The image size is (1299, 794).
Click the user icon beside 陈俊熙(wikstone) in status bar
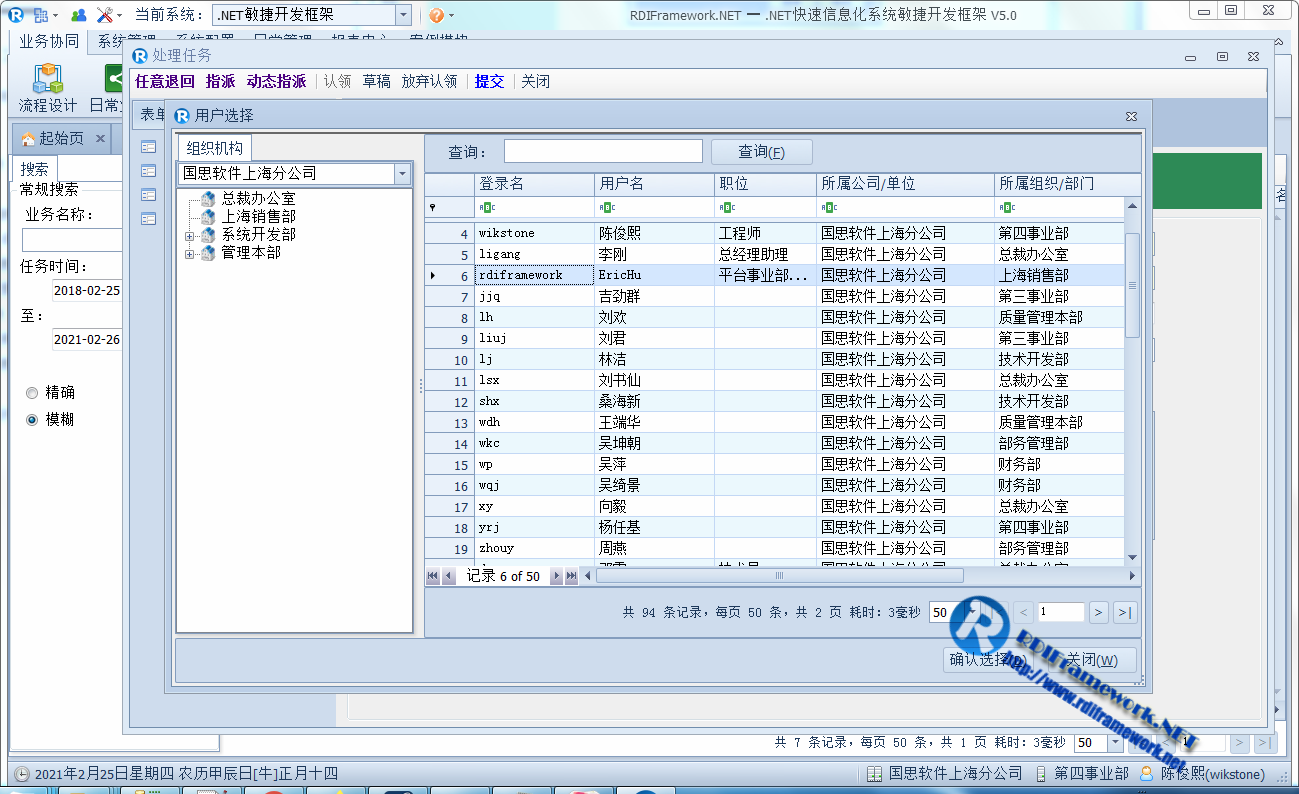pyautogui.click(x=1146, y=774)
